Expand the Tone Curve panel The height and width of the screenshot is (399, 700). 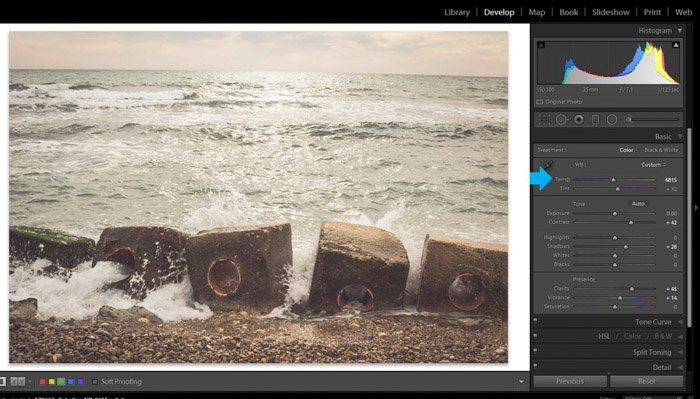tap(680, 322)
